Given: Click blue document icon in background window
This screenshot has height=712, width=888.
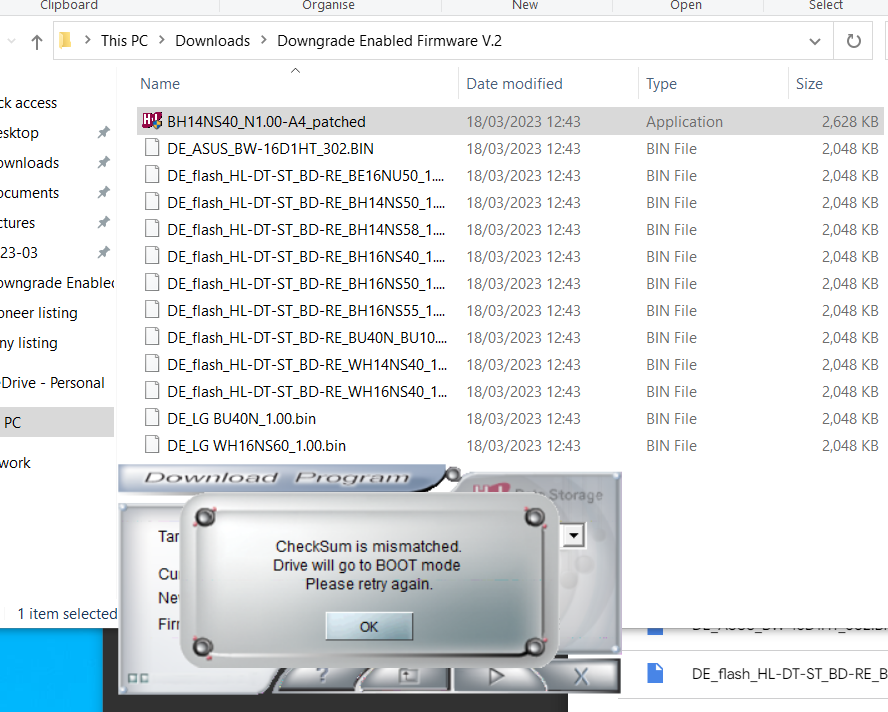Looking at the screenshot, I should (x=655, y=673).
